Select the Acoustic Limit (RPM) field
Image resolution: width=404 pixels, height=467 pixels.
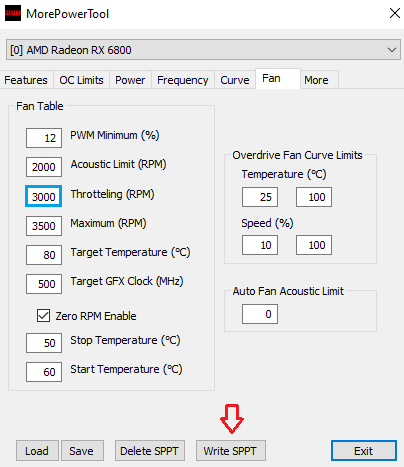[44, 167]
